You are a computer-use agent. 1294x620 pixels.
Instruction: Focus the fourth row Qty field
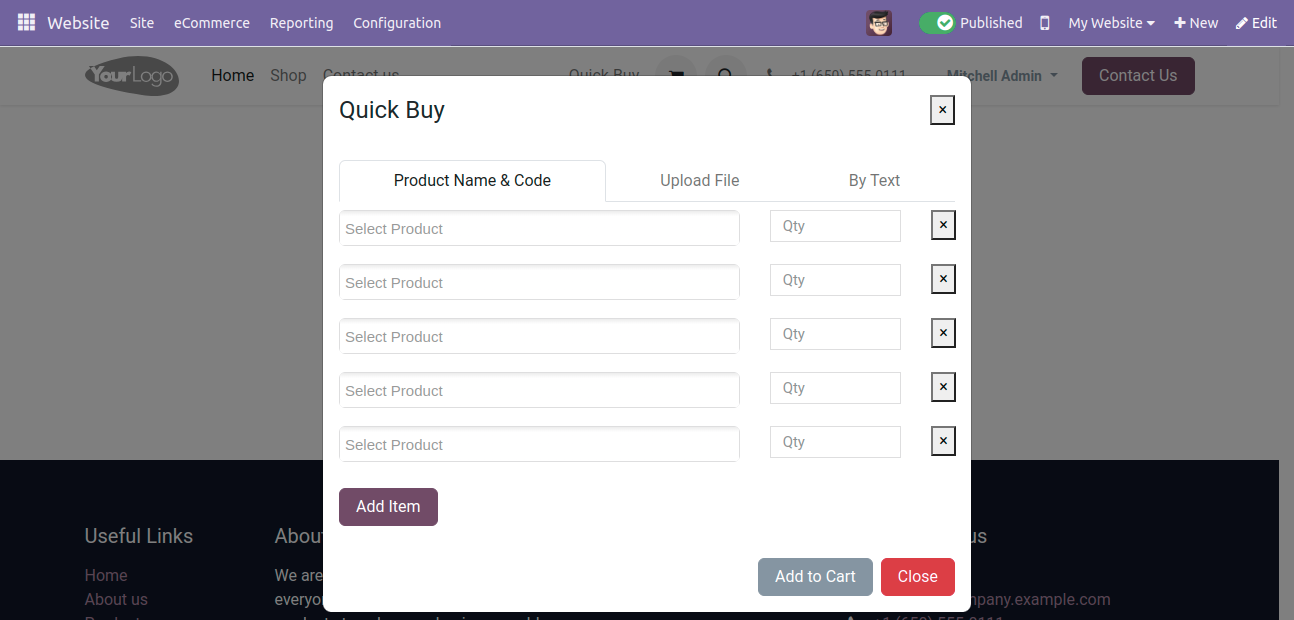[835, 388]
